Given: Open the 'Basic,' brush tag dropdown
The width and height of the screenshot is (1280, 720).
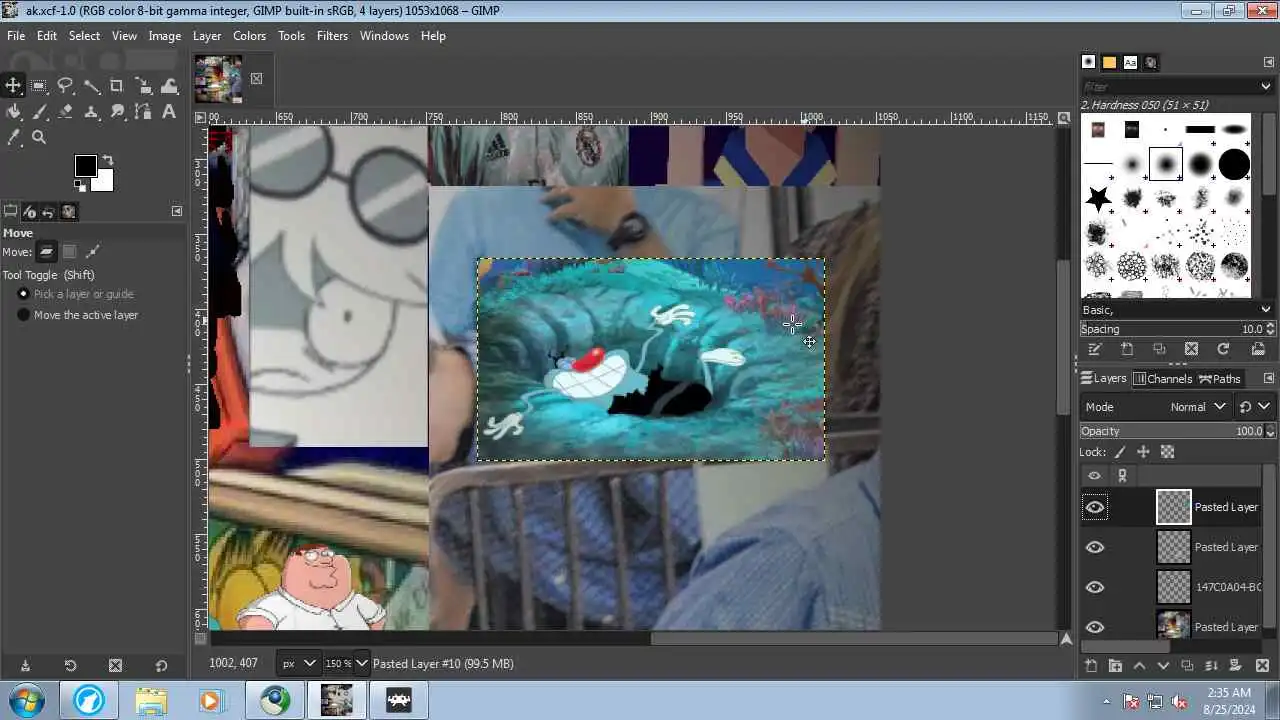Looking at the screenshot, I should (x=1178, y=310).
